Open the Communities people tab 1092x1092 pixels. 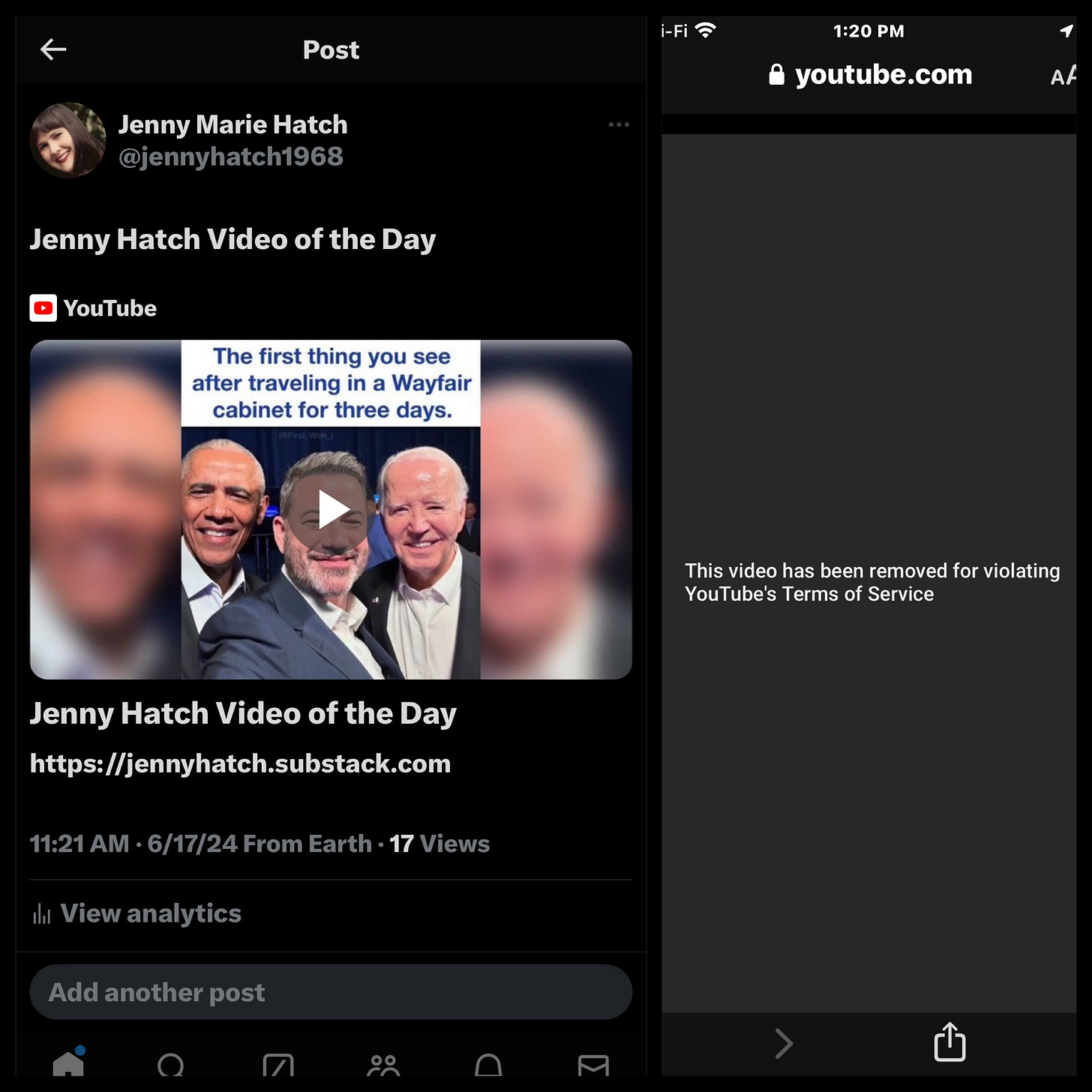(383, 1065)
